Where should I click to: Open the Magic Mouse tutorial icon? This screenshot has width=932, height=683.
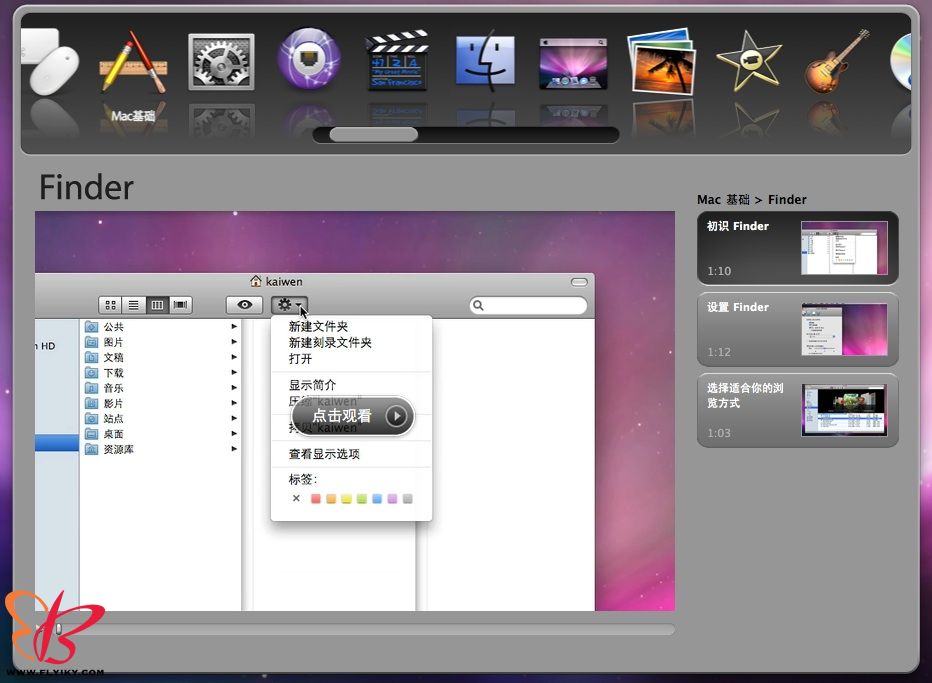[50, 62]
